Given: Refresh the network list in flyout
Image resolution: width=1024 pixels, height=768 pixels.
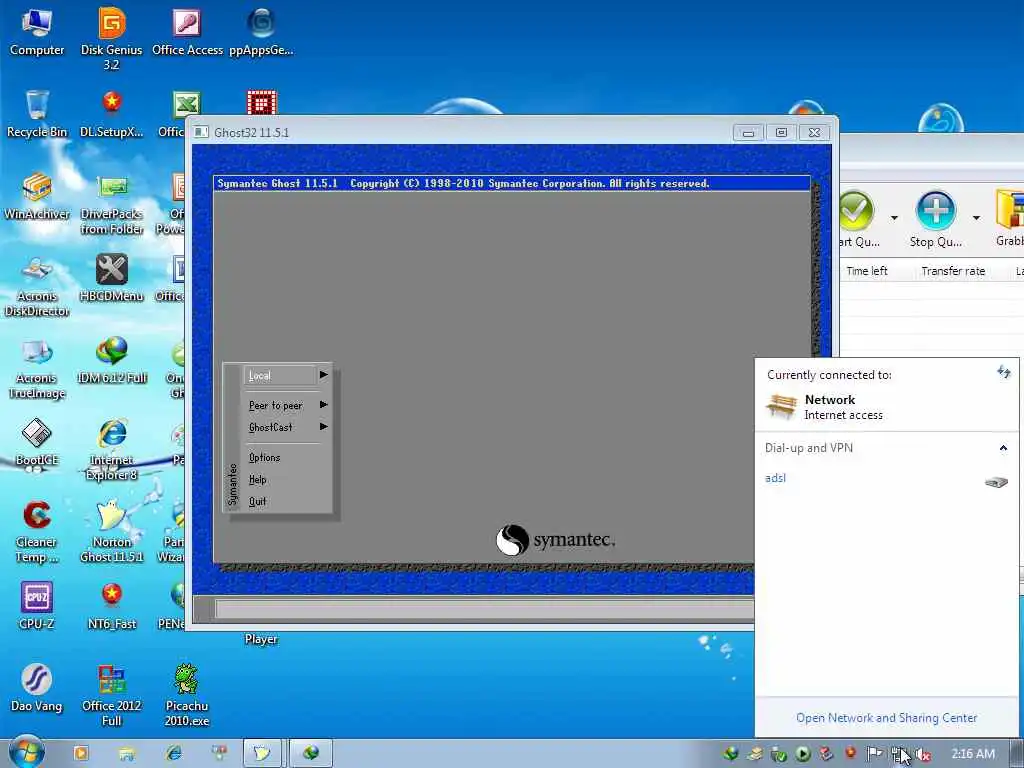Looking at the screenshot, I should [x=1004, y=372].
